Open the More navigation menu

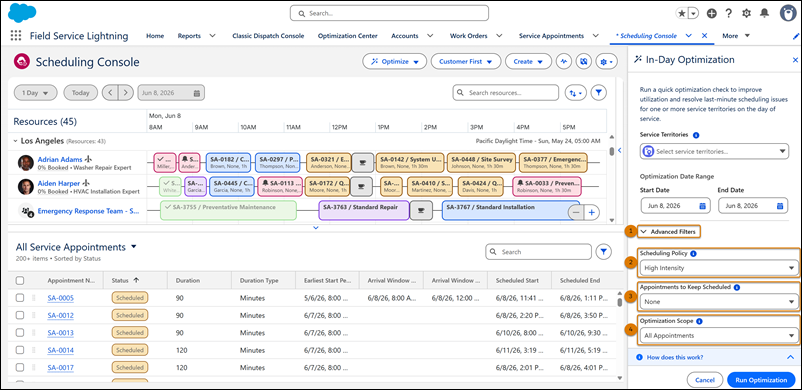736,36
